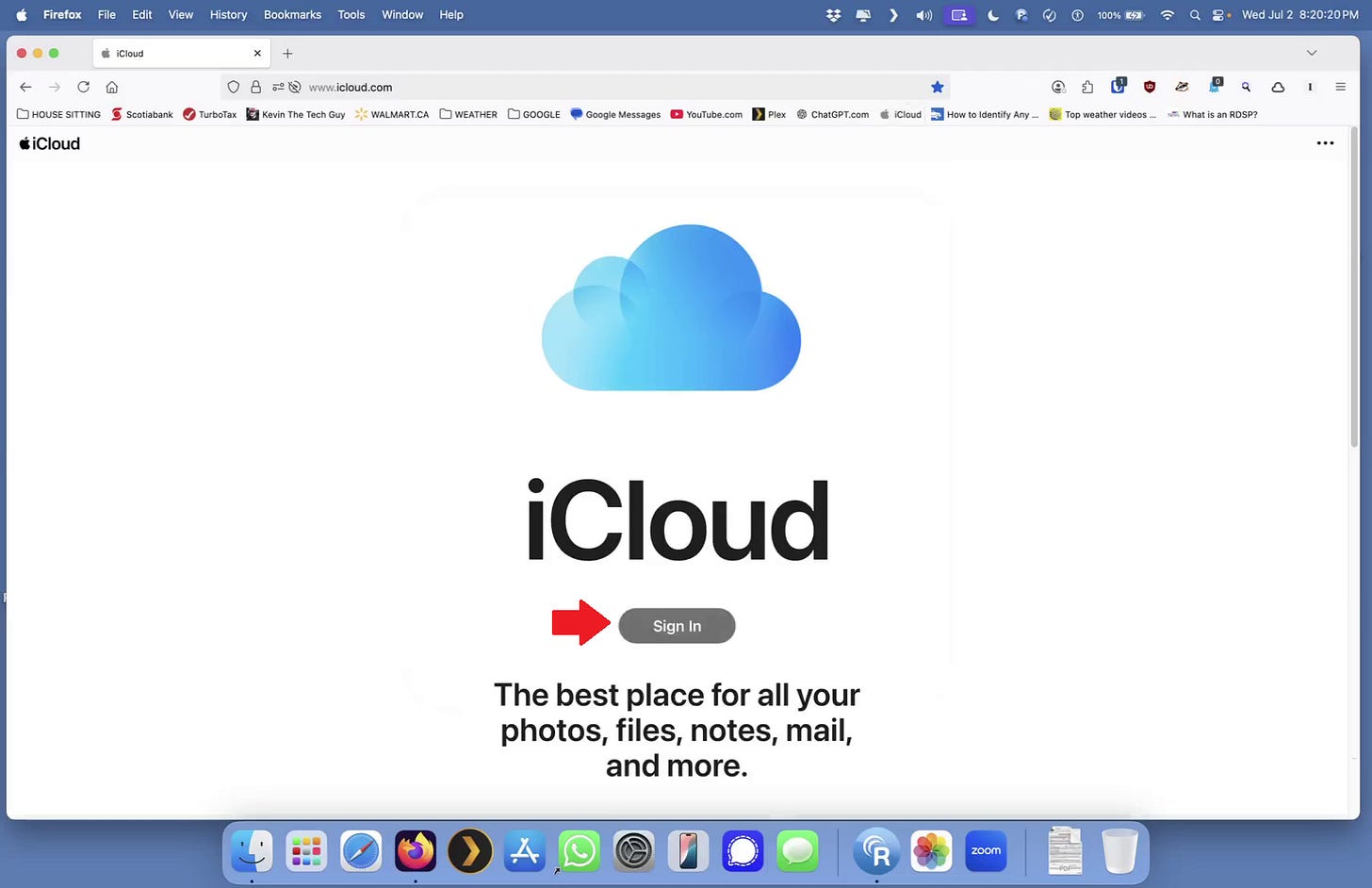
Task: Click the iCloud logo in the page header
Action: [x=49, y=143]
